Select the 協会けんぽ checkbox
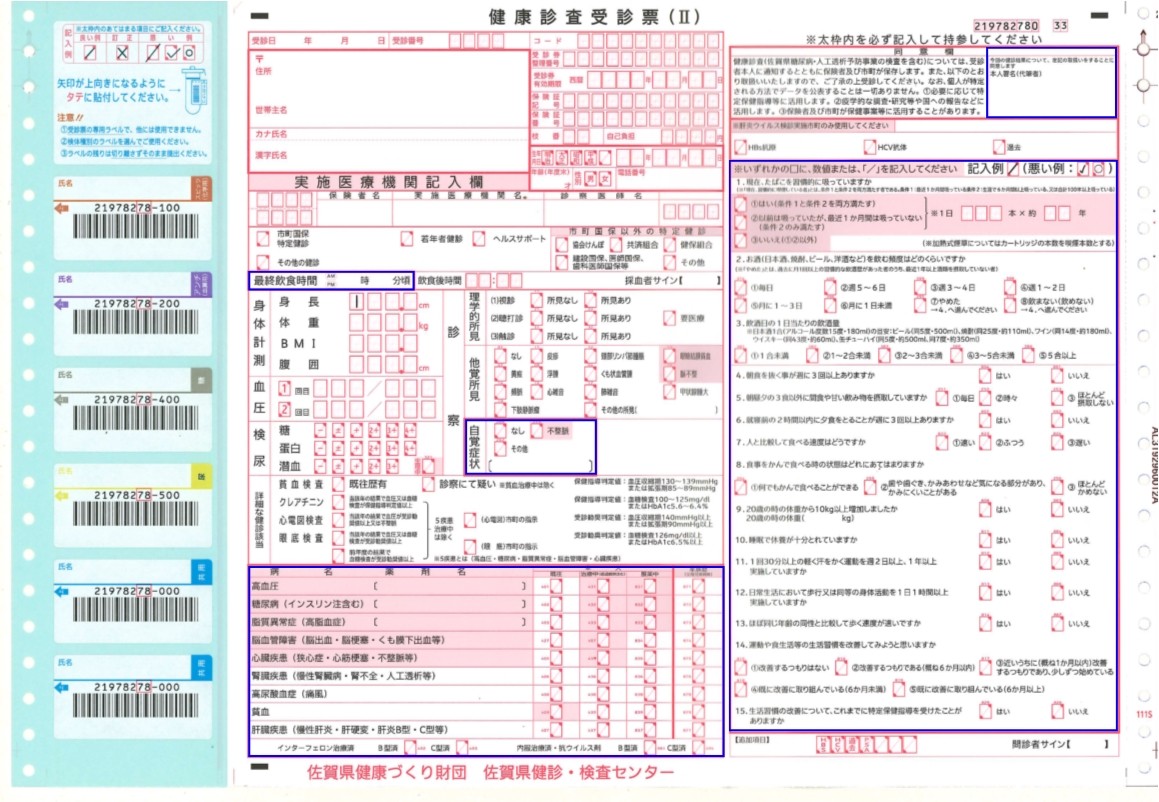The width and height of the screenshot is (1159, 802). 561,245
